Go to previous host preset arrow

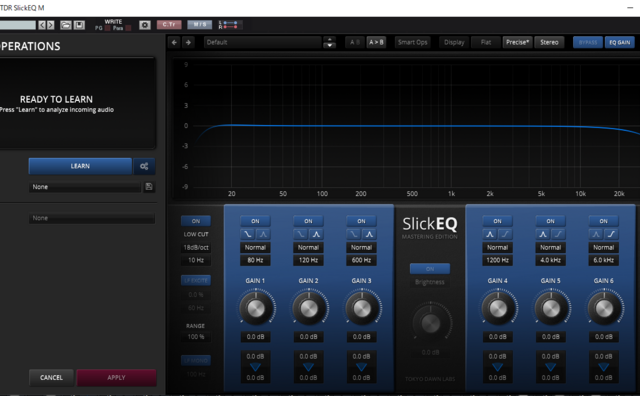(42, 25)
